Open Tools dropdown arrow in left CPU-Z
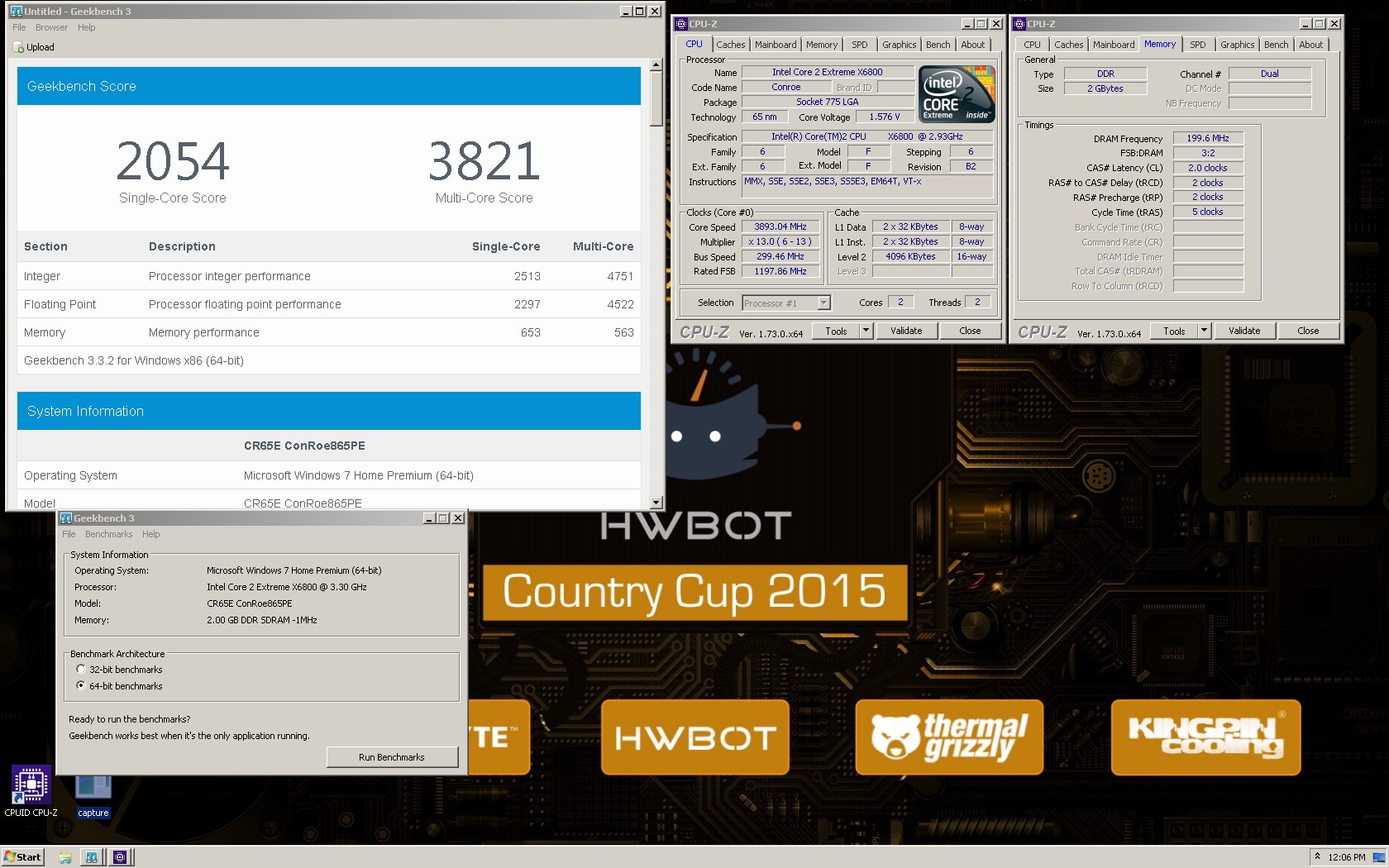The height and width of the screenshot is (868, 1389). [x=866, y=331]
